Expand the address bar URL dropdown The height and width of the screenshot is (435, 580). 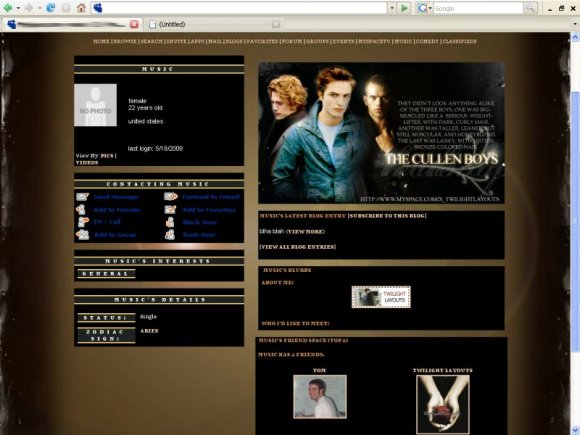392,8
